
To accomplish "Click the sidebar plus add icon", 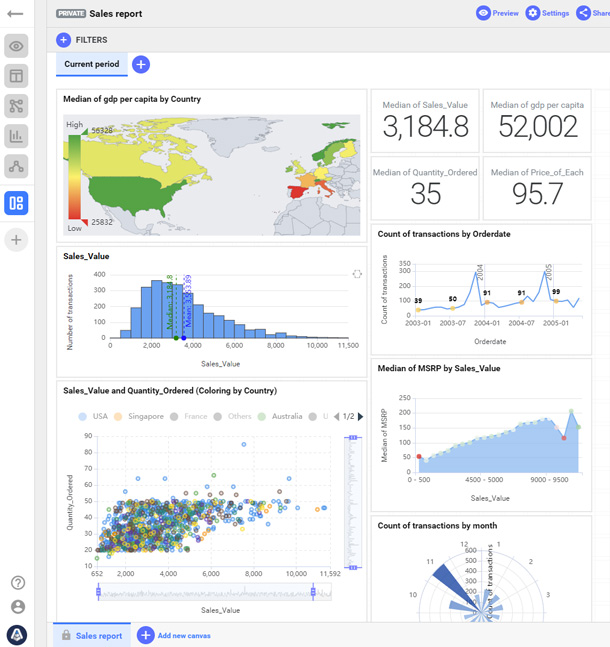I will (16, 240).
